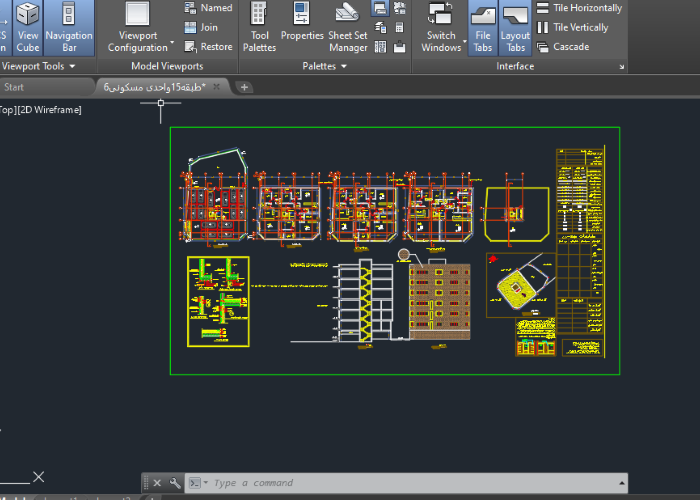The height and width of the screenshot is (500, 700).
Task: Click Tile Horizontally
Action: (579, 8)
